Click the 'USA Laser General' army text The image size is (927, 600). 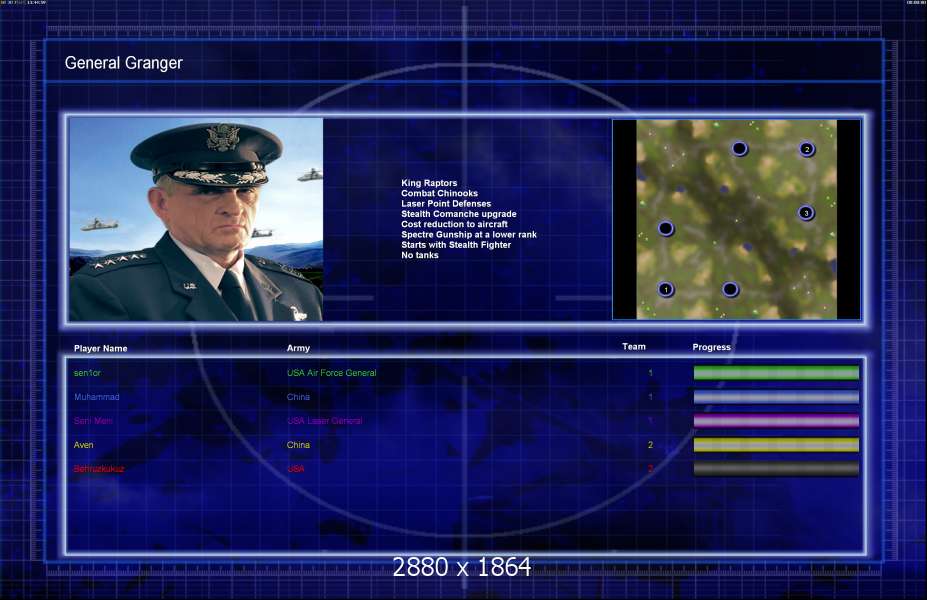pyautogui.click(x=325, y=421)
